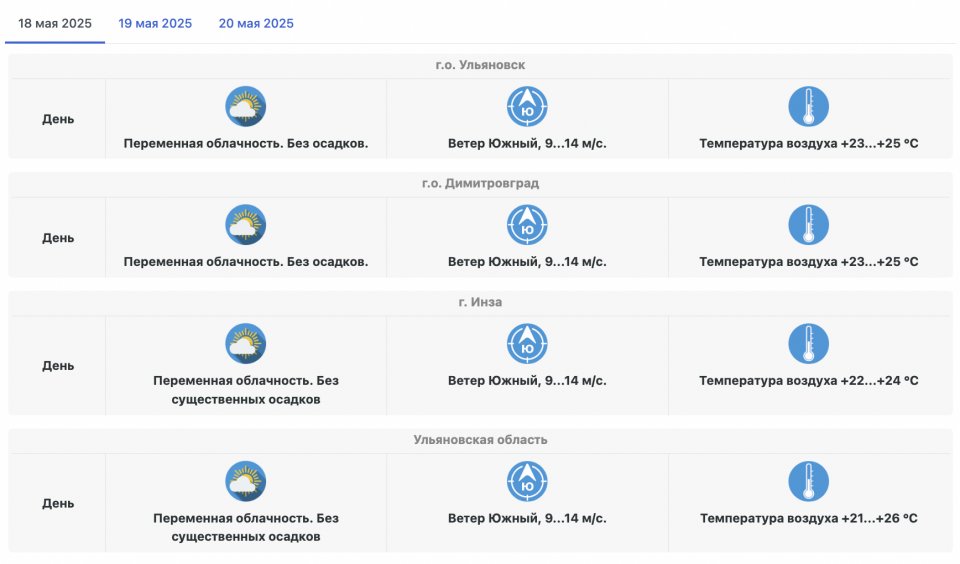Switch to the 19 мая 2025 tab
Viewport: 960px width, 564px height.
tap(155, 23)
